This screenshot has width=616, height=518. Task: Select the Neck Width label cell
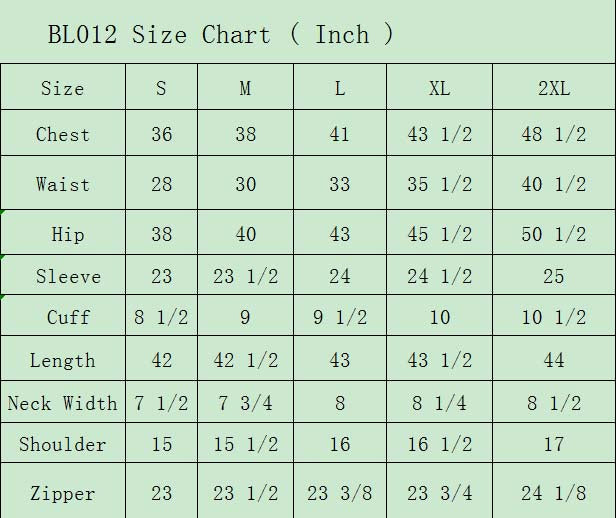[63, 403]
